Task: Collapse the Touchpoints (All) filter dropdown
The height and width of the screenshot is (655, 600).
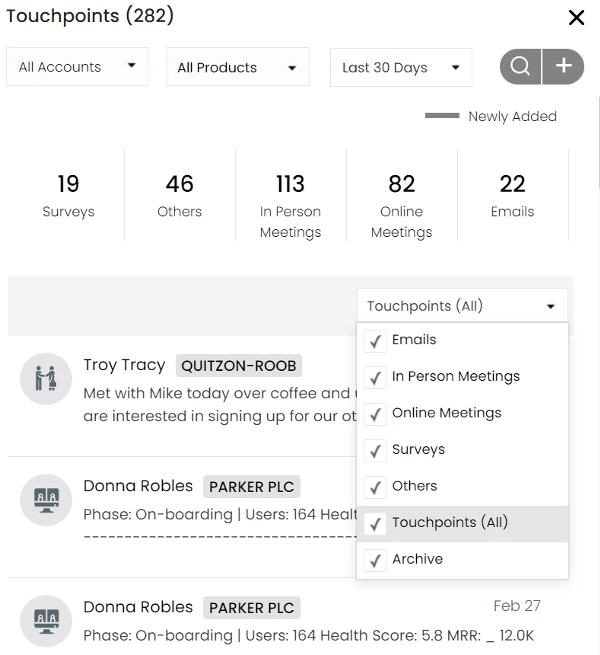Action: coord(462,306)
